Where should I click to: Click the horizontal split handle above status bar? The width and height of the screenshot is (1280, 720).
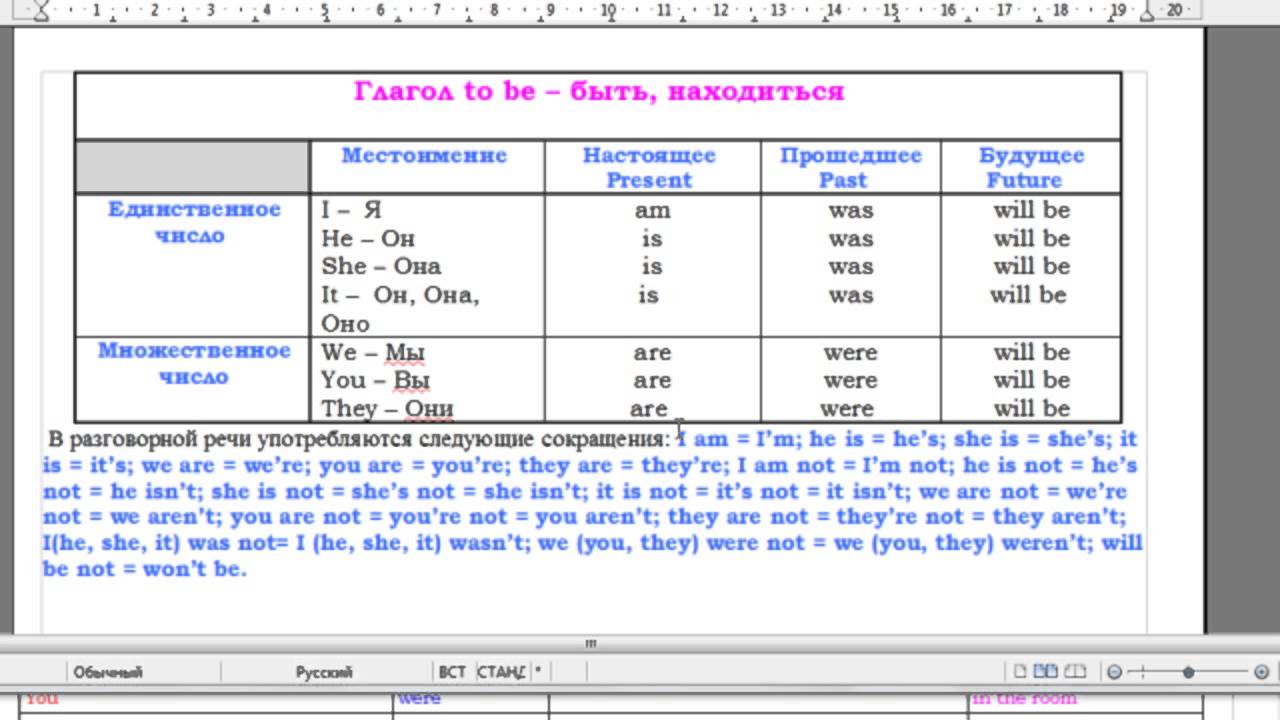(590, 644)
